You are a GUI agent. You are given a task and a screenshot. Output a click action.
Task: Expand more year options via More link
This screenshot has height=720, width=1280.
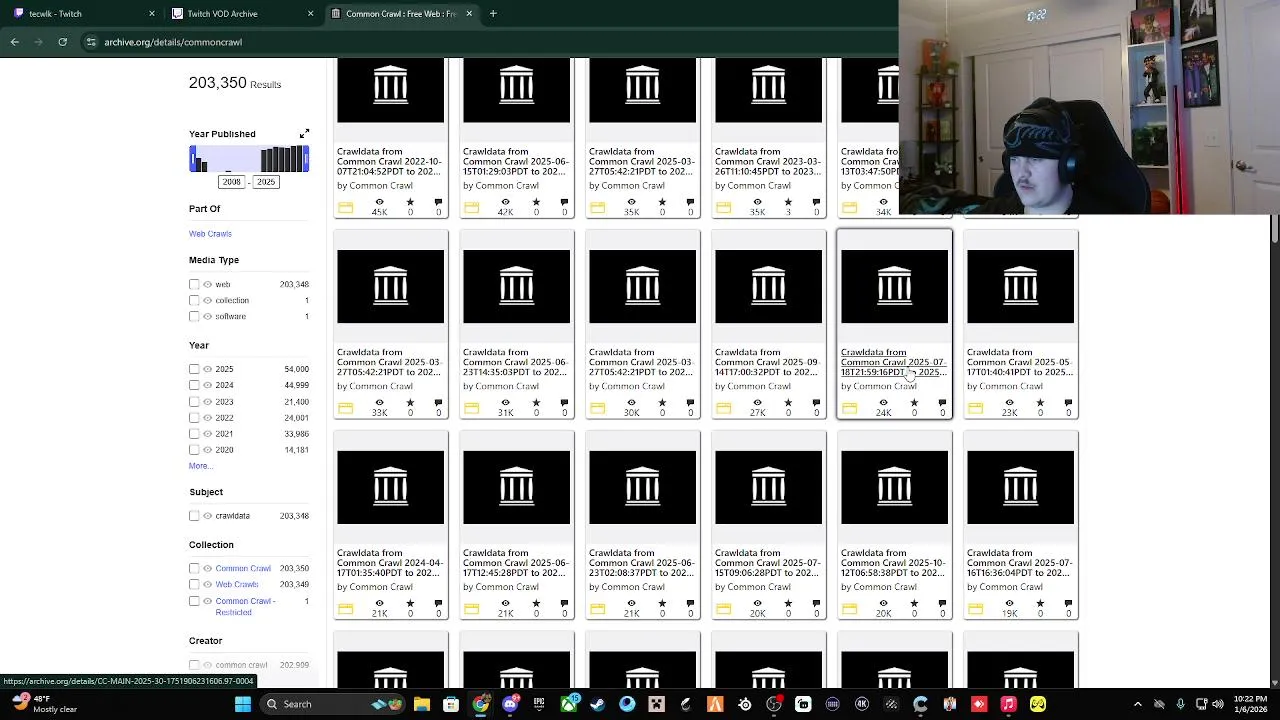pyautogui.click(x=200, y=466)
